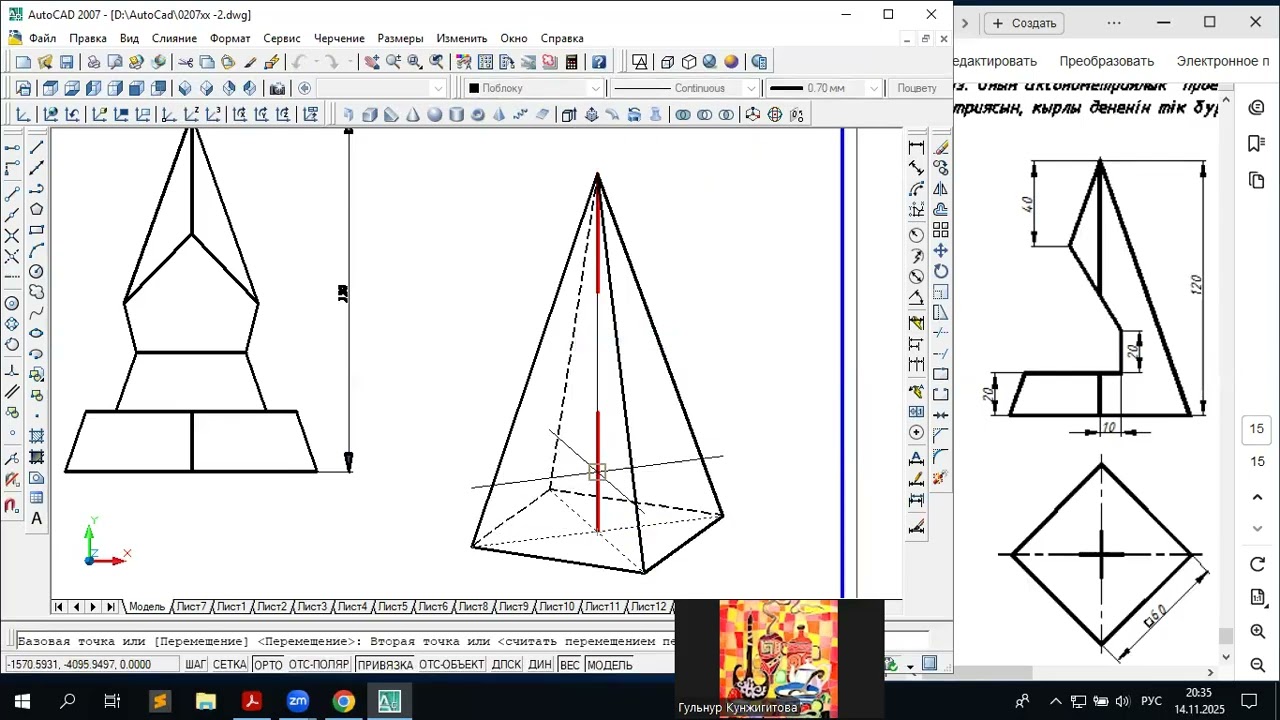Click the camera icon in view toolbar
This screenshot has width=1280, height=720.
(277, 88)
